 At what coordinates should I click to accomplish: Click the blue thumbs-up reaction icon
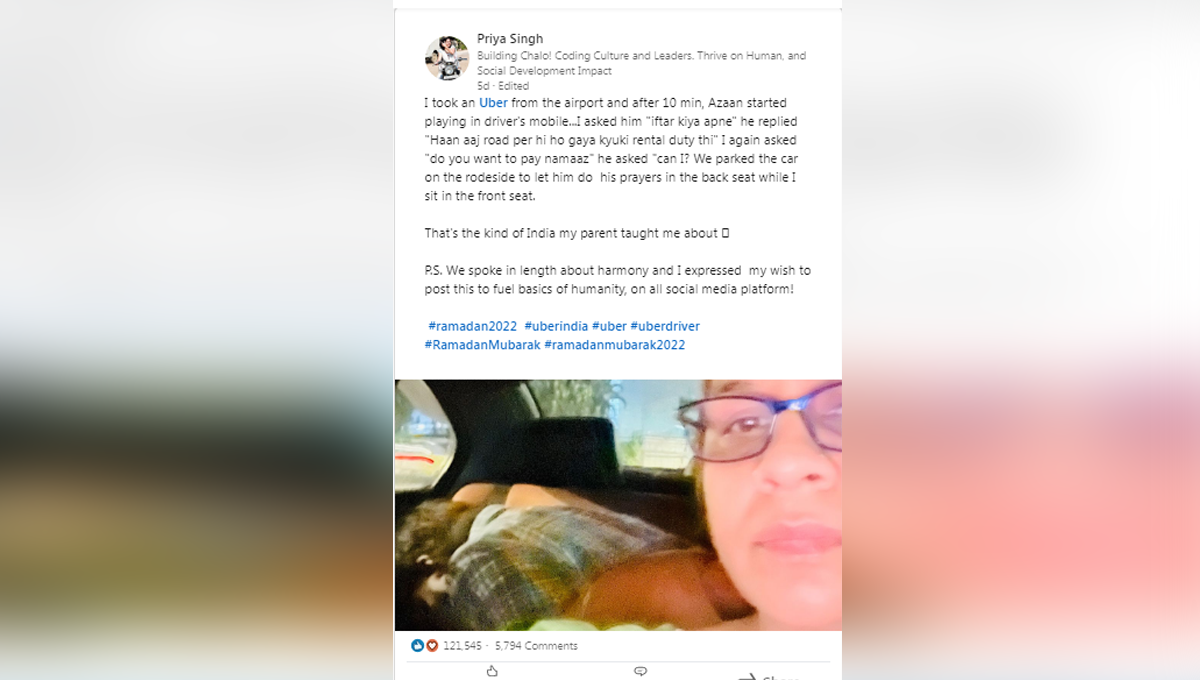(418, 646)
